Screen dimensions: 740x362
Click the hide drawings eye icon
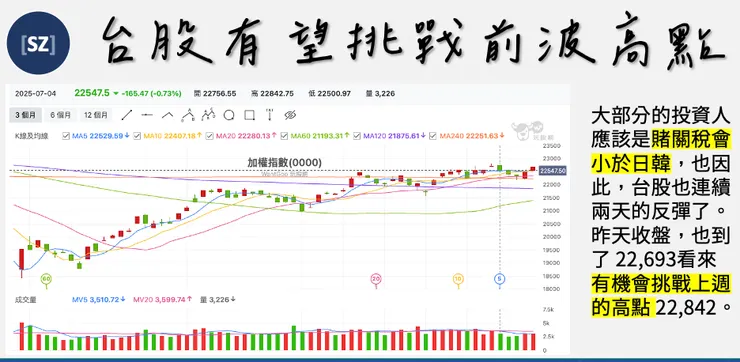point(290,115)
